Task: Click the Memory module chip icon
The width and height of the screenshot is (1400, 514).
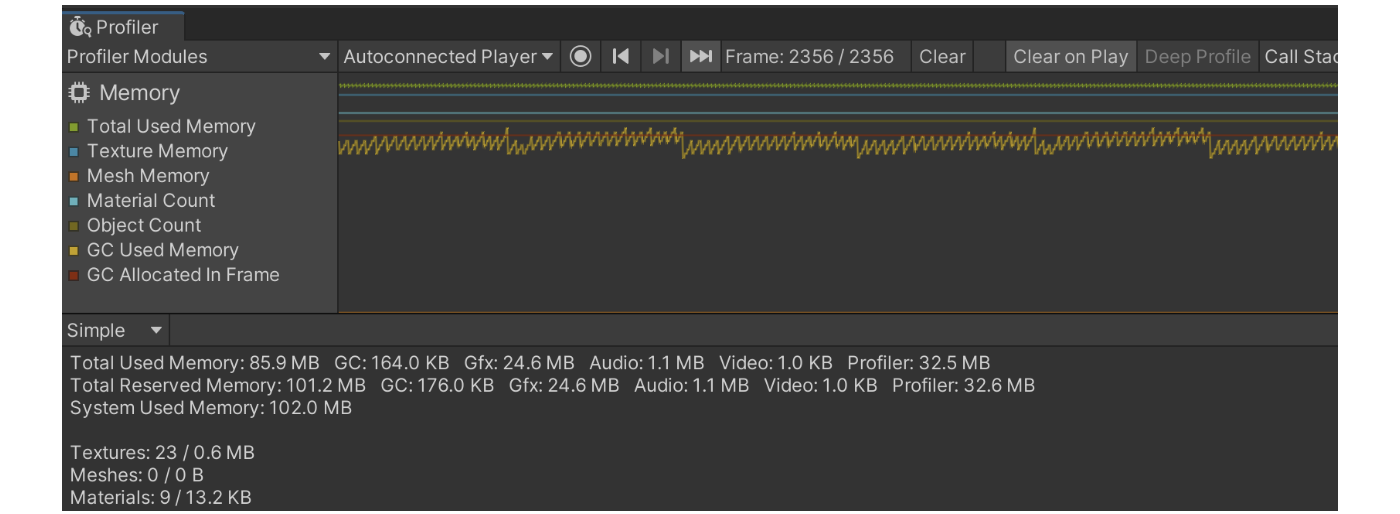Action: (78, 93)
